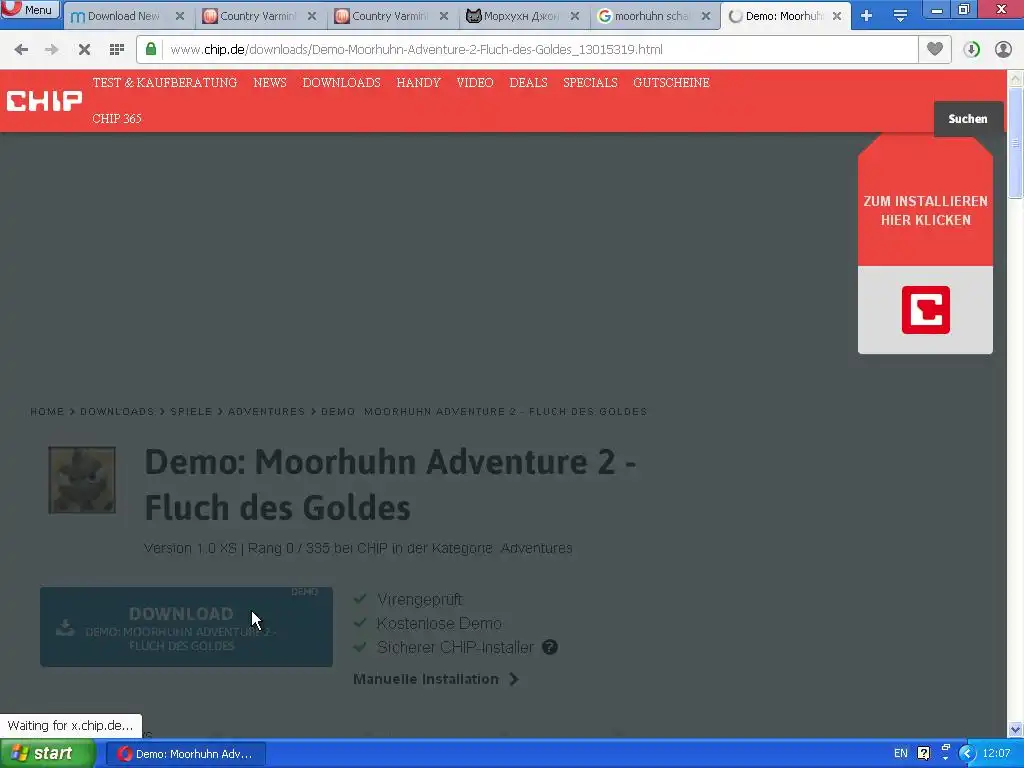Close the first Country Varmint tab

tap(312, 16)
